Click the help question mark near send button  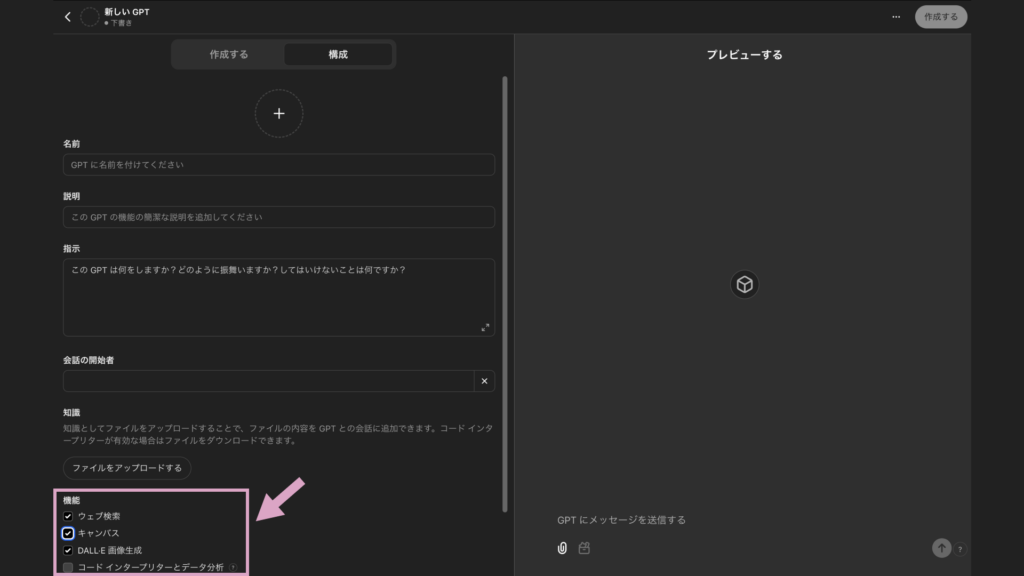(x=961, y=549)
